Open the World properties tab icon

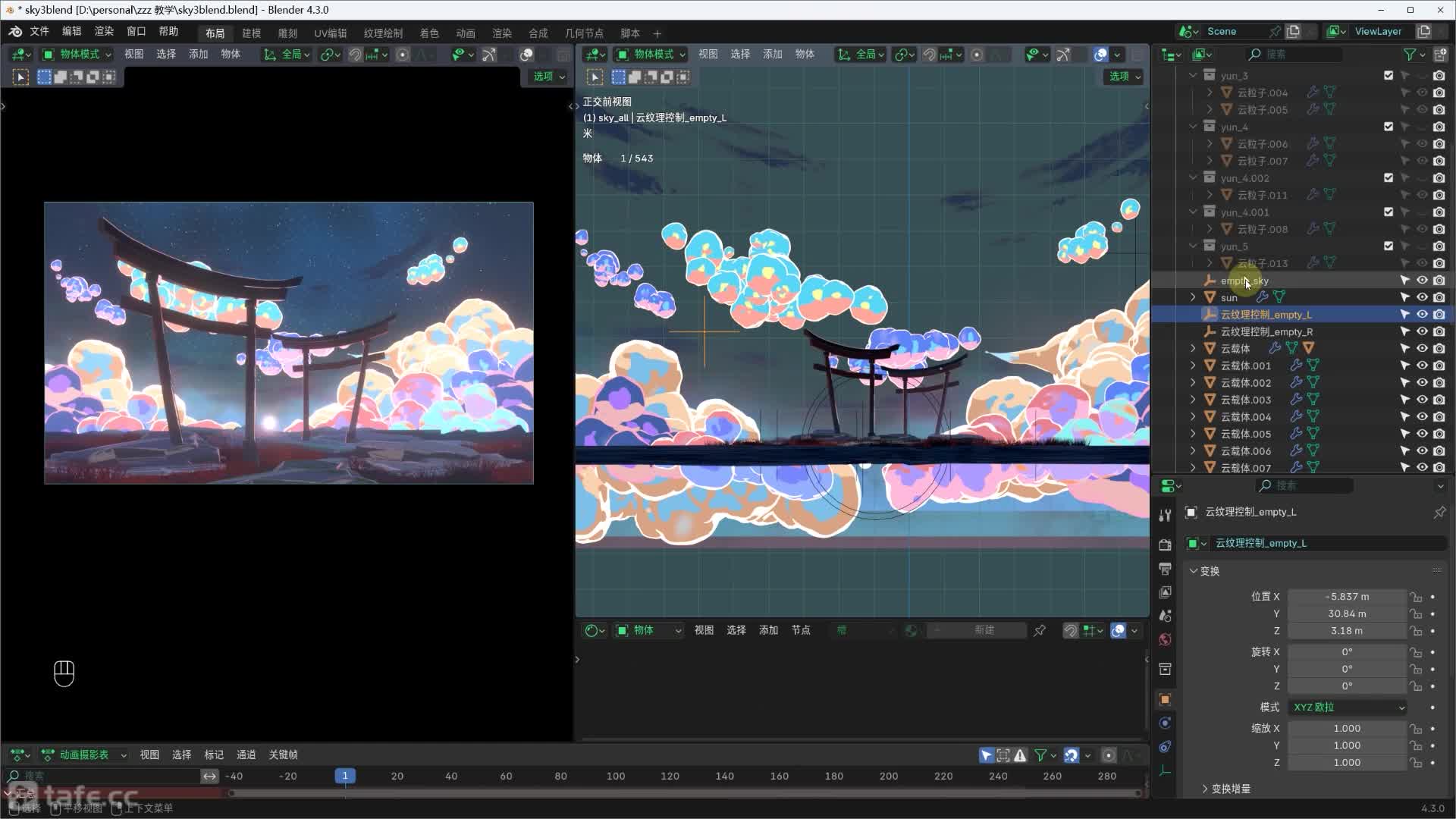(x=1166, y=639)
